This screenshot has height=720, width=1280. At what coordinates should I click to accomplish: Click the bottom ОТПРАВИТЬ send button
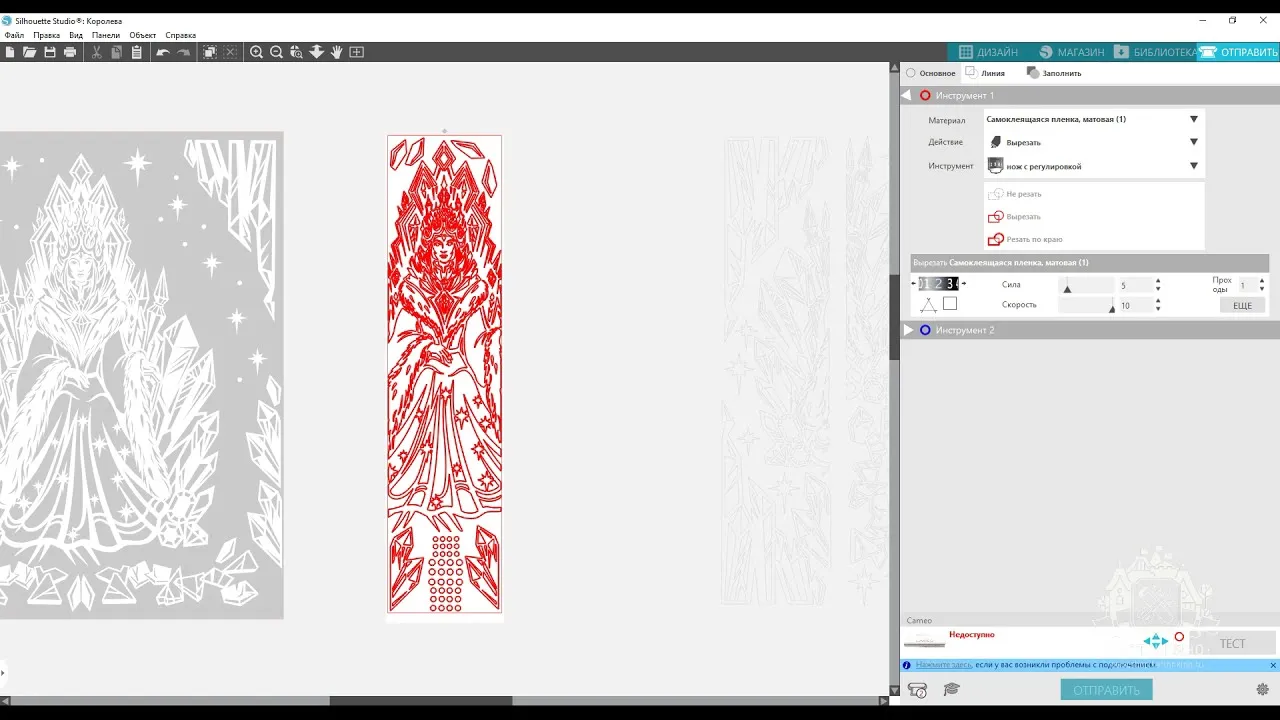1106,690
